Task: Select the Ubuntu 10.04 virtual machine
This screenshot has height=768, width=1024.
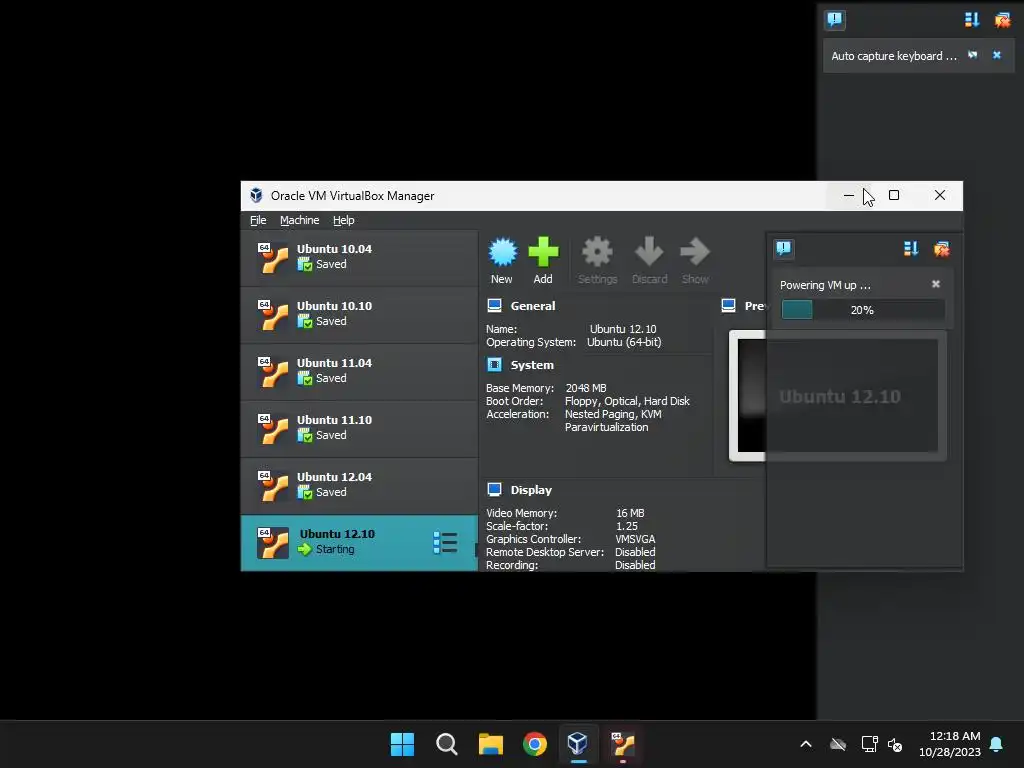Action: tap(359, 257)
